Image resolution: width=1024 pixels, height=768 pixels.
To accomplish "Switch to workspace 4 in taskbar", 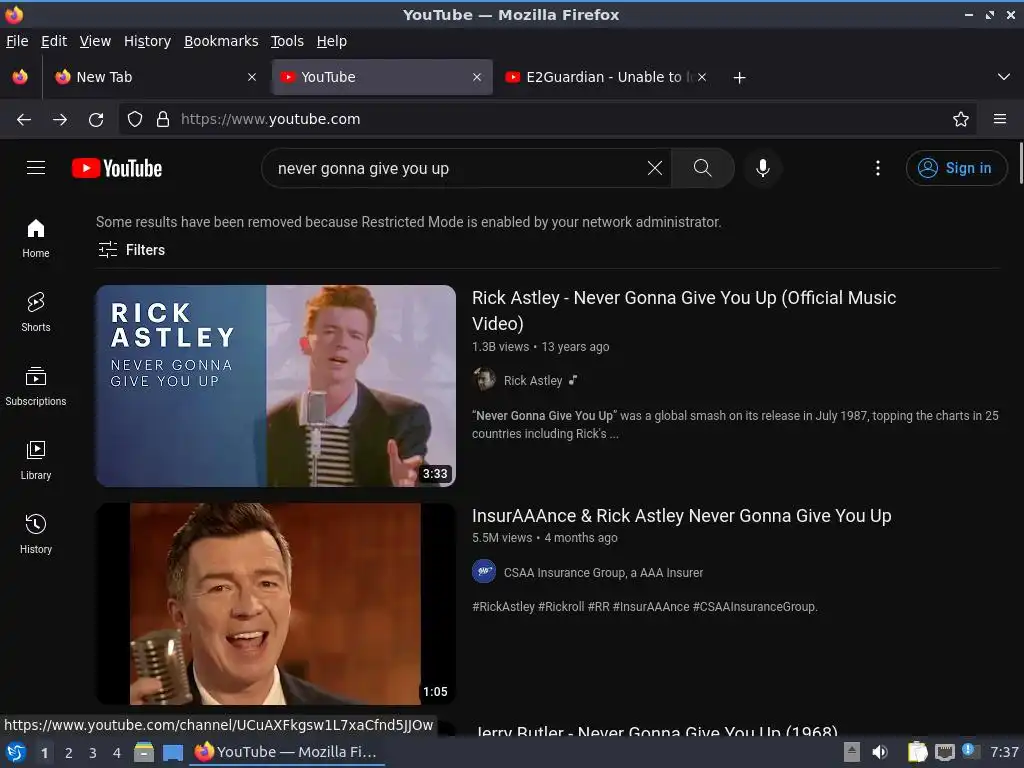I will 117,753.
